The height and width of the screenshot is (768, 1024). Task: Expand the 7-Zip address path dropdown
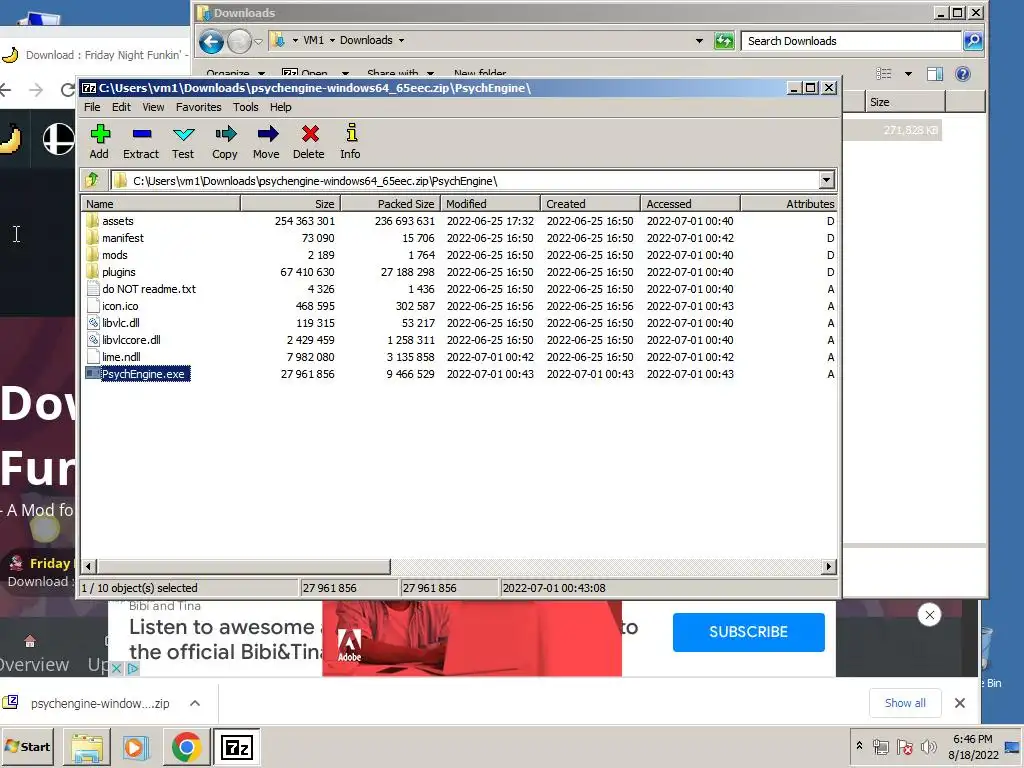(x=826, y=180)
